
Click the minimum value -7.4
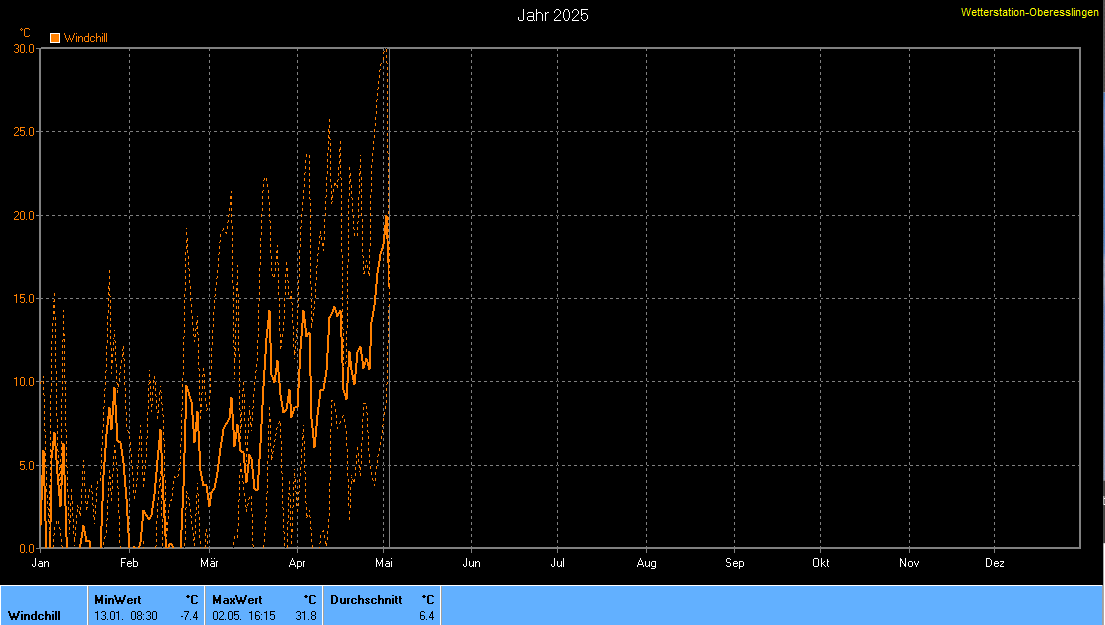(x=190, y=616)
